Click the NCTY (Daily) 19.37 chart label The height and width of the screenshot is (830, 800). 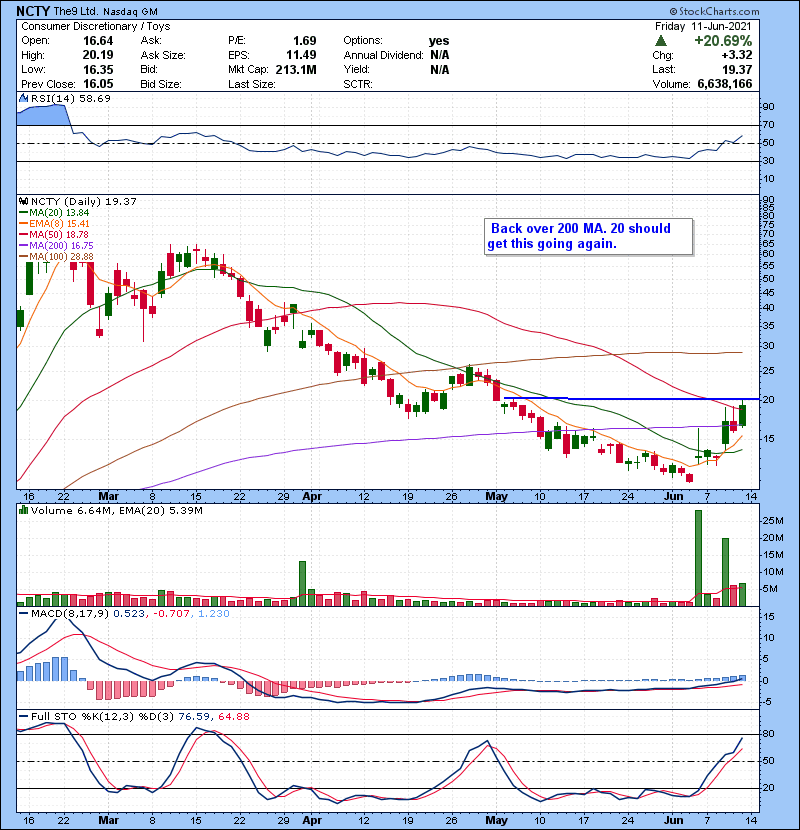(x=84, y=202)
